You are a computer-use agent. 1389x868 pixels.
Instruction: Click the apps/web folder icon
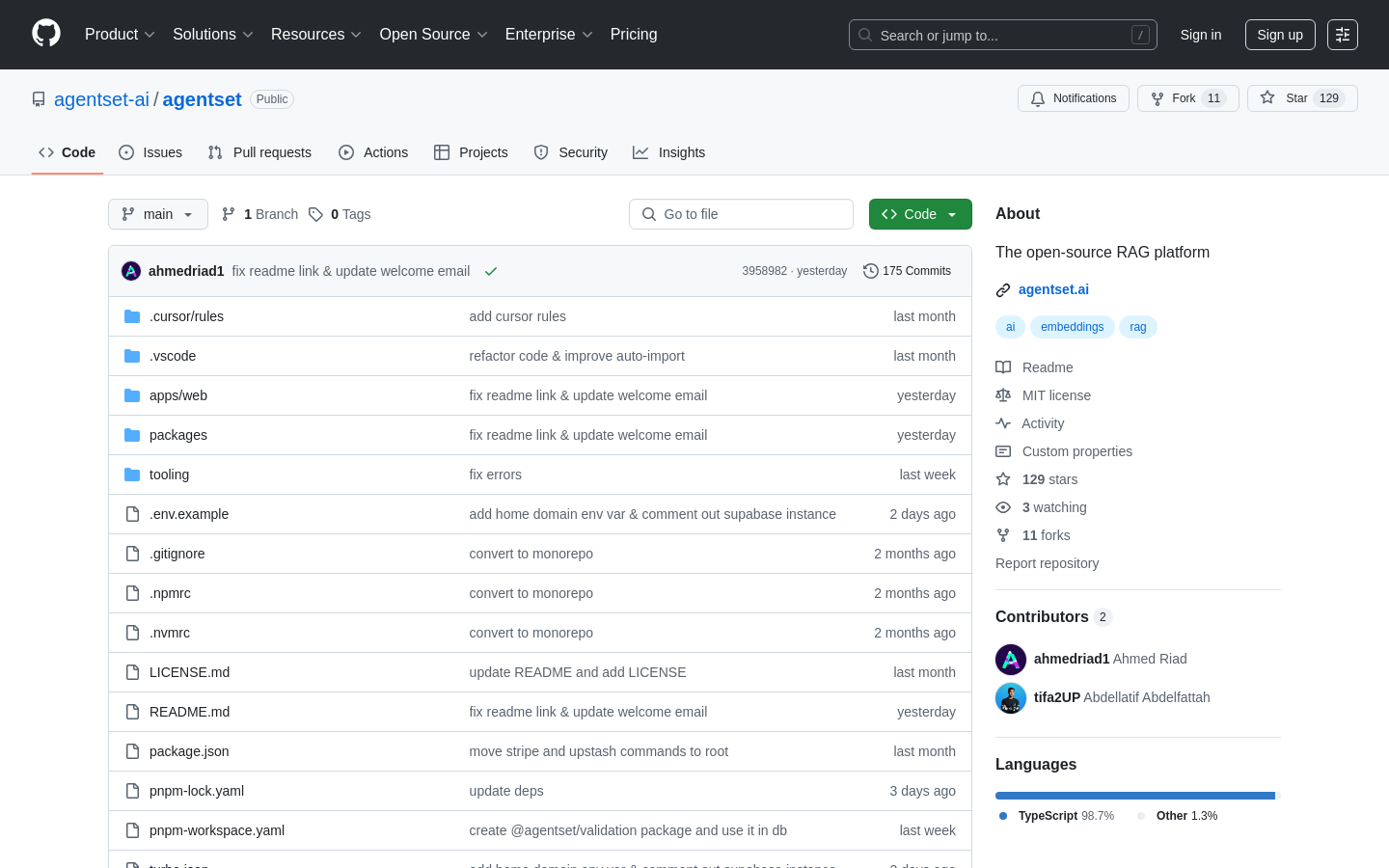click(x=132, y=395)
